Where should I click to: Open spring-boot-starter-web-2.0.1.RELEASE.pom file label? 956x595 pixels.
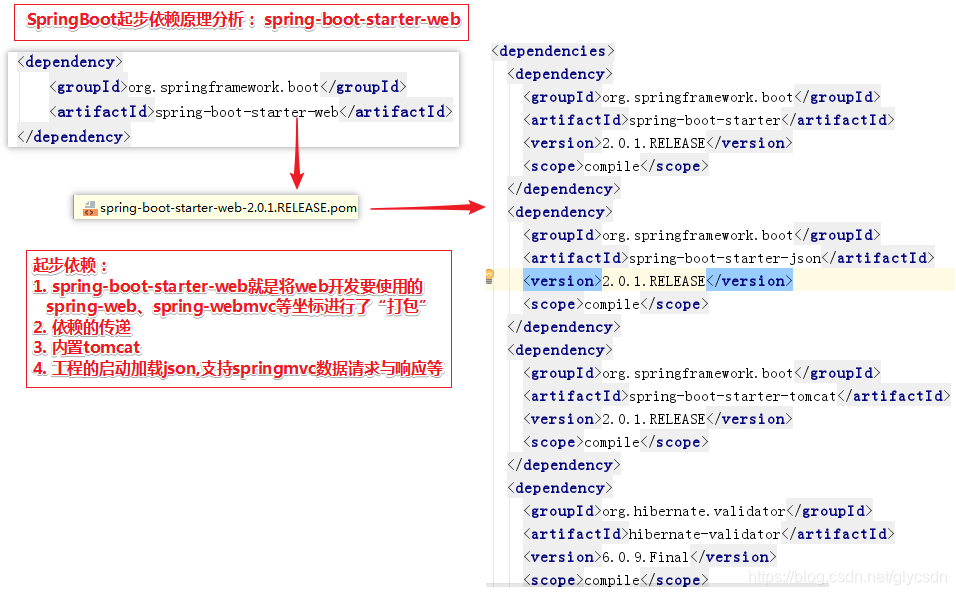click(x=229, y=208)
